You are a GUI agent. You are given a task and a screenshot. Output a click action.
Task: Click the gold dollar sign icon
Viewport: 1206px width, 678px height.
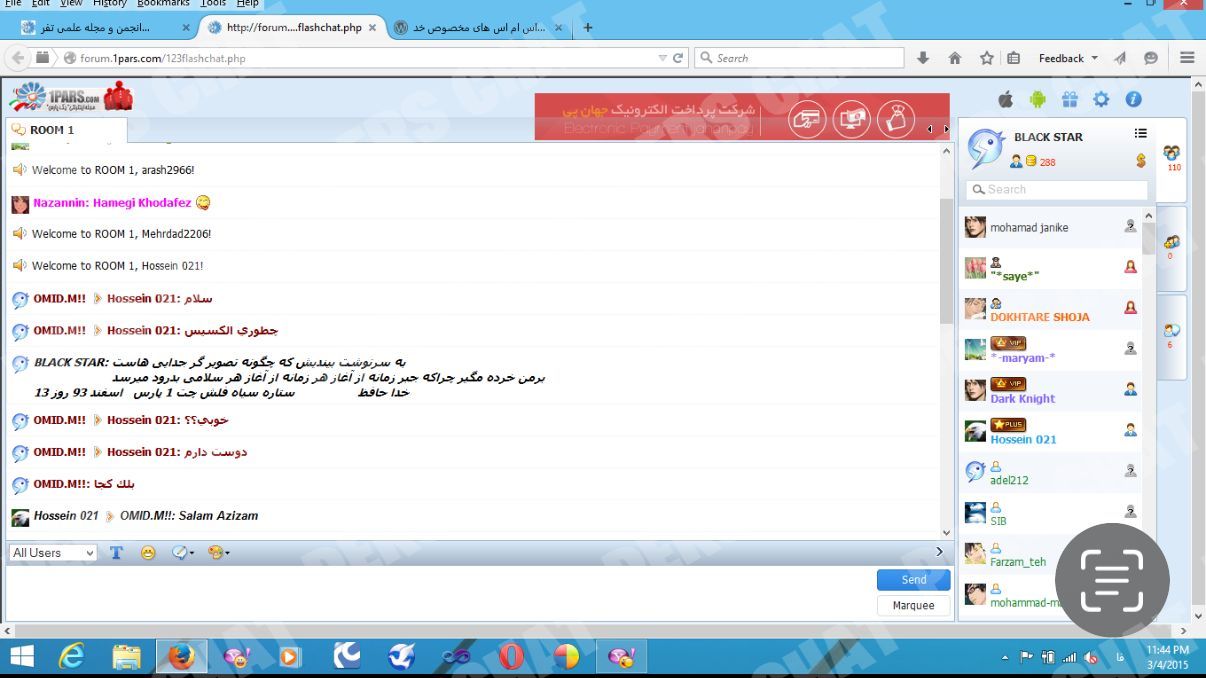click(x=1141, y=161)
